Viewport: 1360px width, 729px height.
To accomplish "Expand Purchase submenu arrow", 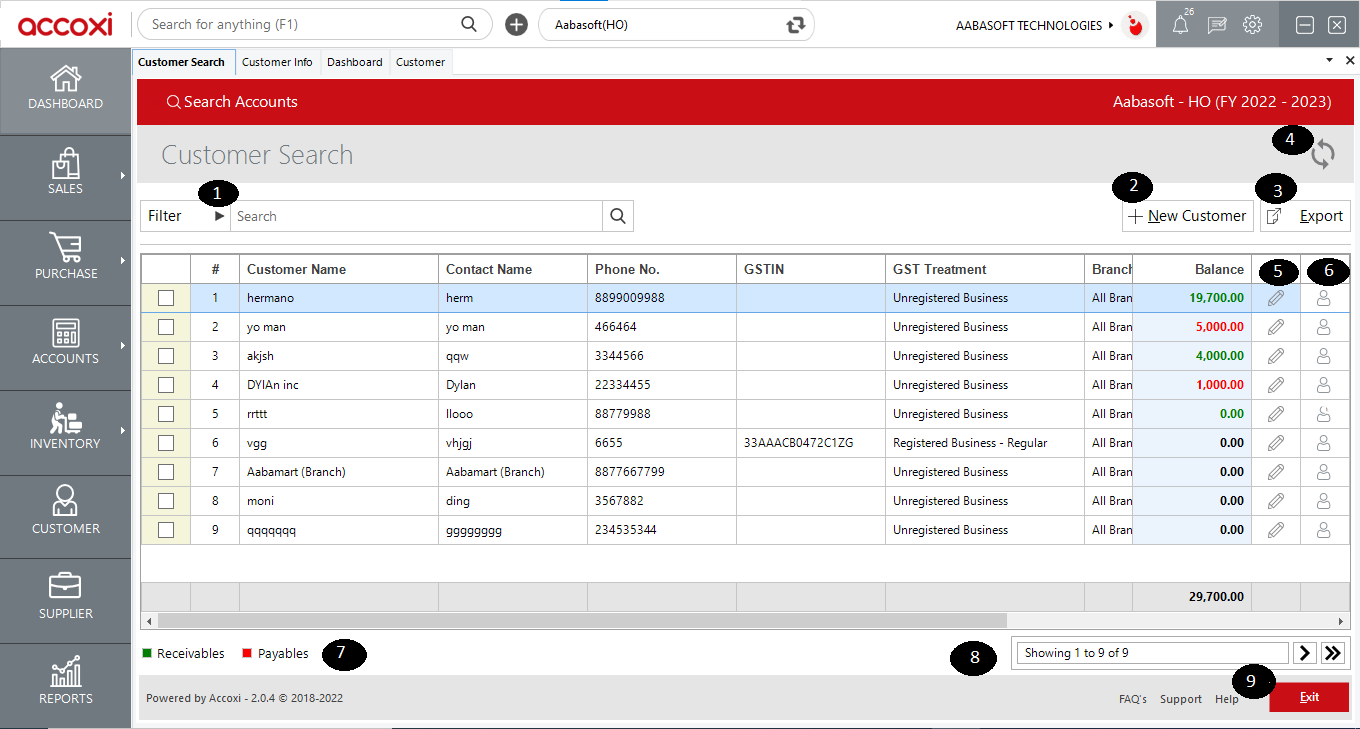I will click(123, 261).
